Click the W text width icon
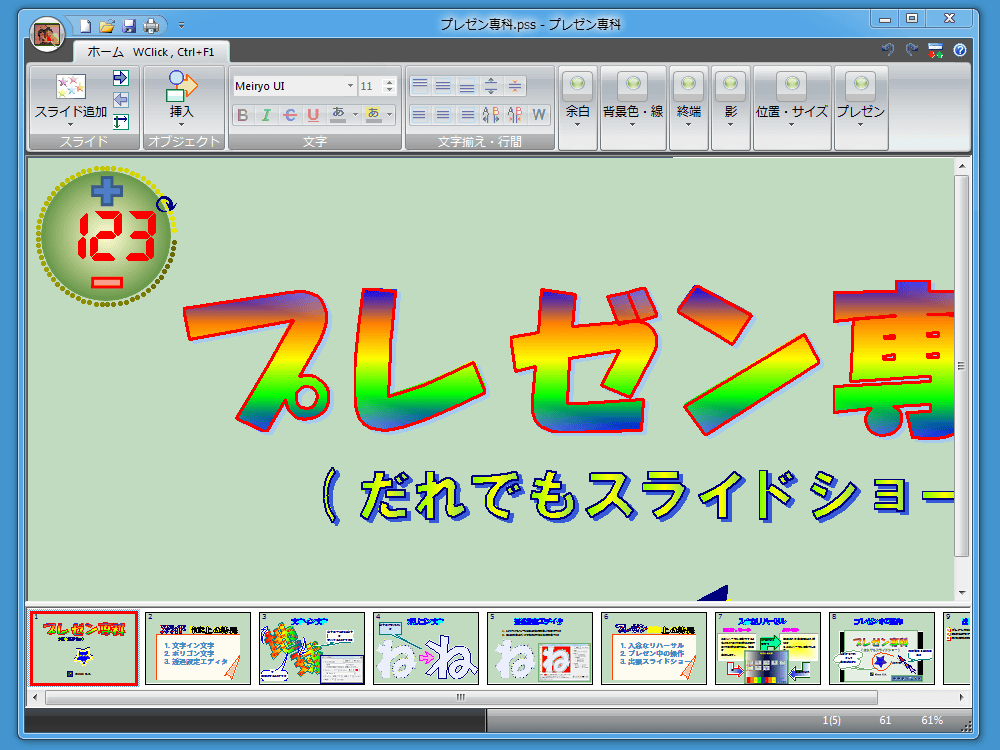 click(x=539, y=115)
